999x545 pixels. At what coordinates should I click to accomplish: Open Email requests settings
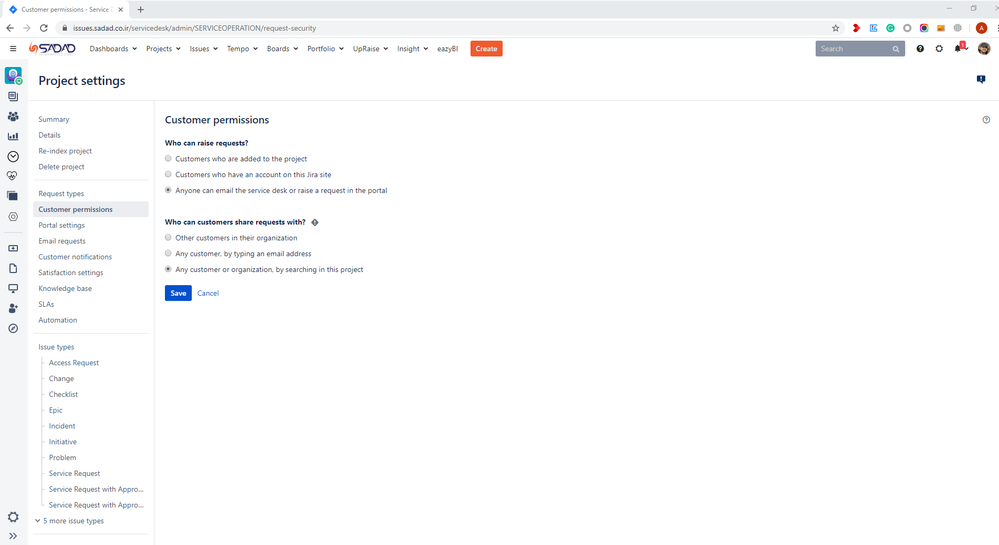(62, 241)
